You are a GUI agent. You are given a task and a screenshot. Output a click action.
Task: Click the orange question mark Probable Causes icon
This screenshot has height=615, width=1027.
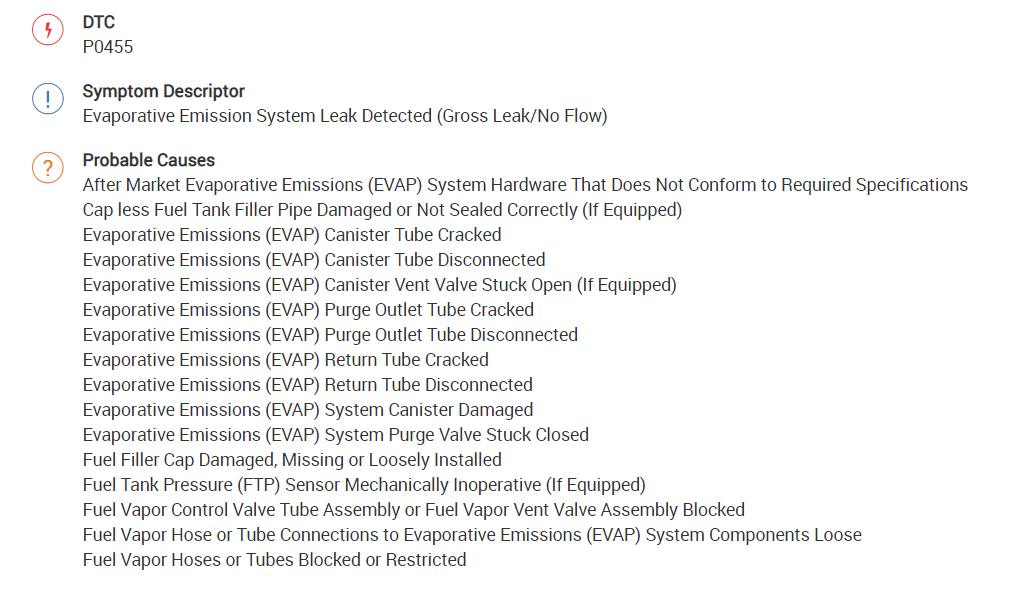tap(47, 167)
